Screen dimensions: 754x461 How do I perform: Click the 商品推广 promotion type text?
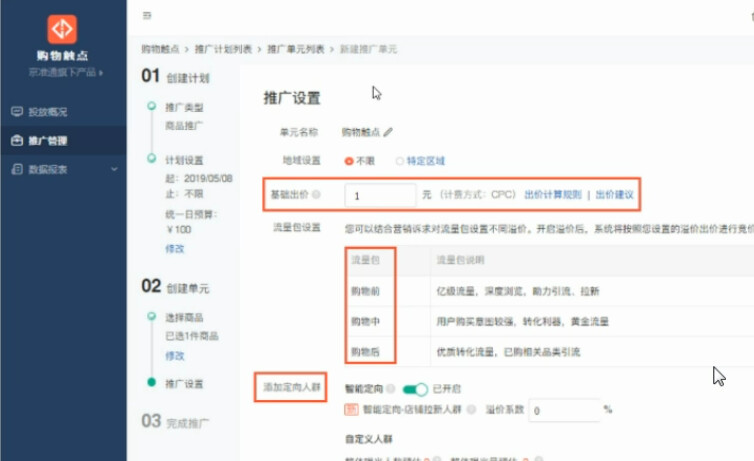pos(184,125)
